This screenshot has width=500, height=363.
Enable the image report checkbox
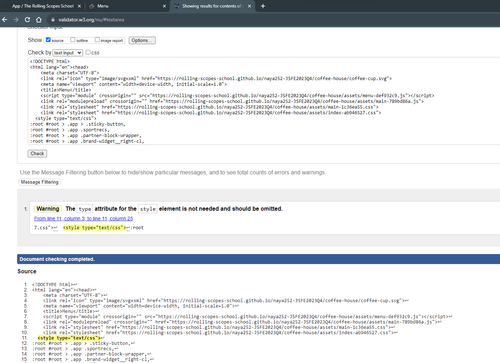coord(97,40)
